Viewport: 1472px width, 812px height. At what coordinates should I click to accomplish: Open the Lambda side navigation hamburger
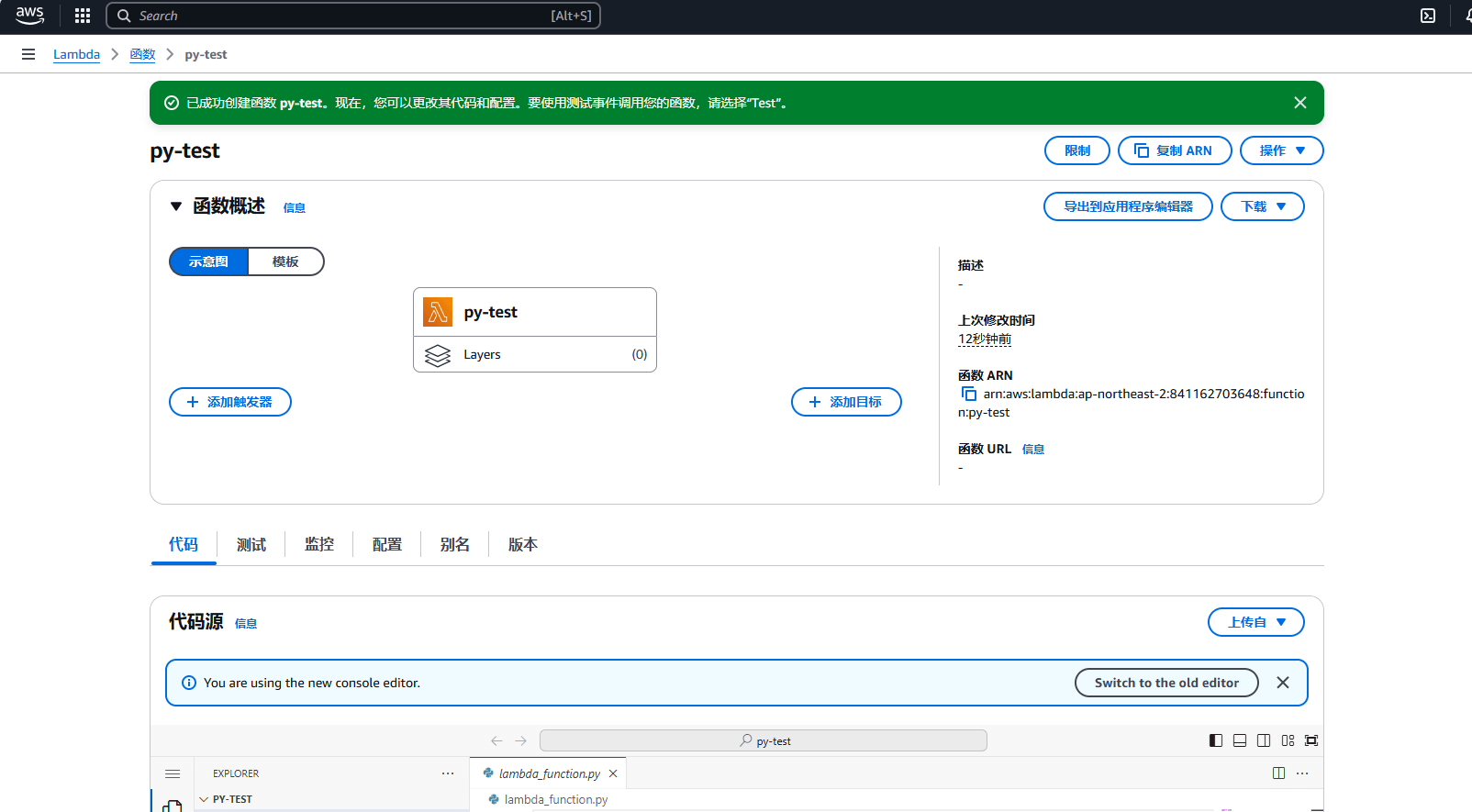click(x=28, y=54)
